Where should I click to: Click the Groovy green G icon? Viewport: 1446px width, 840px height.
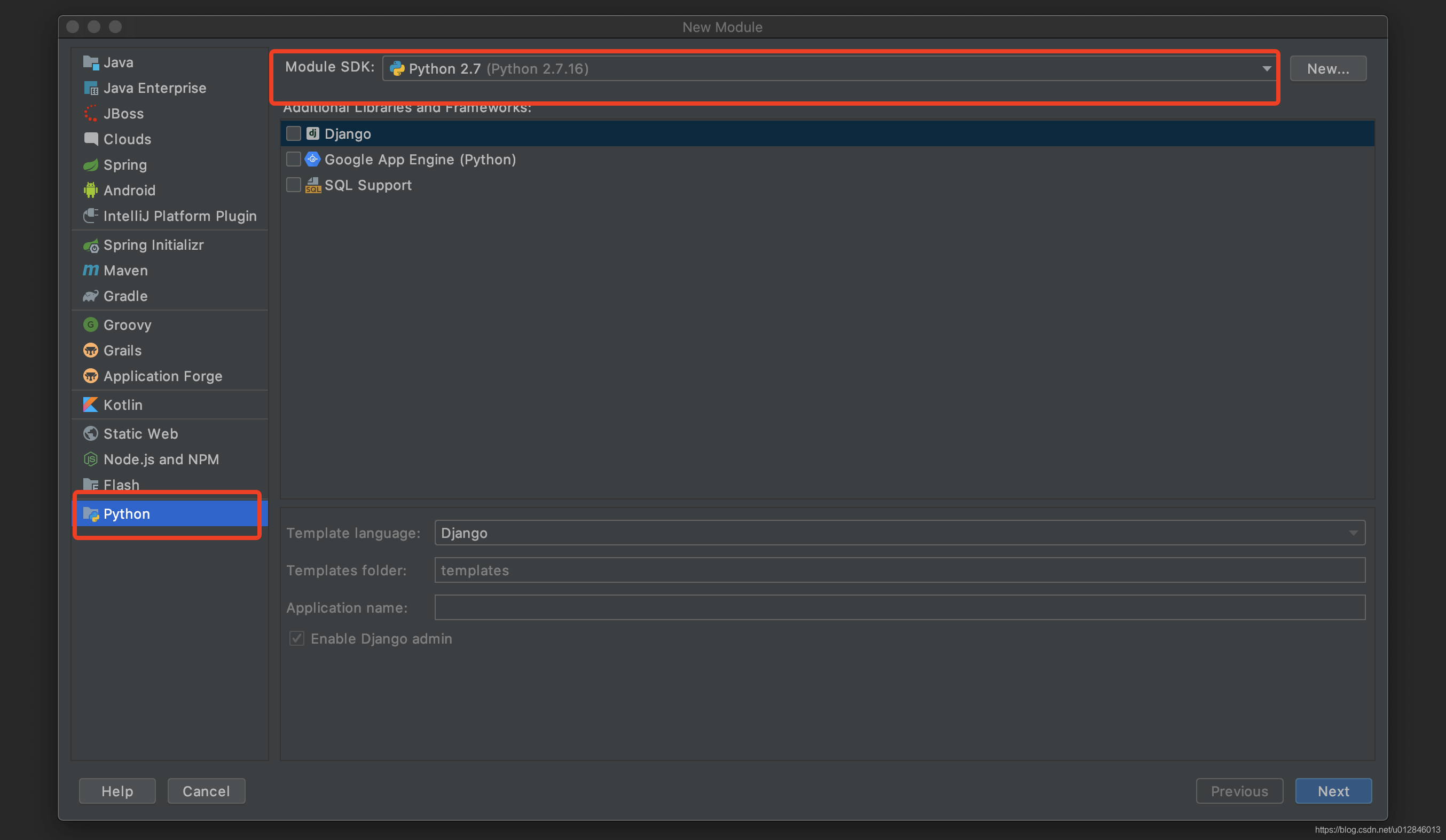(91, 324)
